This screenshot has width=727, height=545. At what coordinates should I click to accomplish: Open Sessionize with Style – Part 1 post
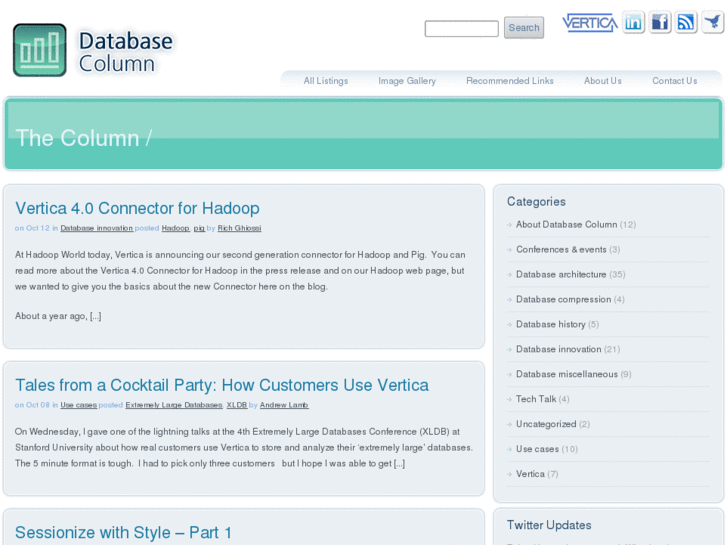[x=123, y=532]
